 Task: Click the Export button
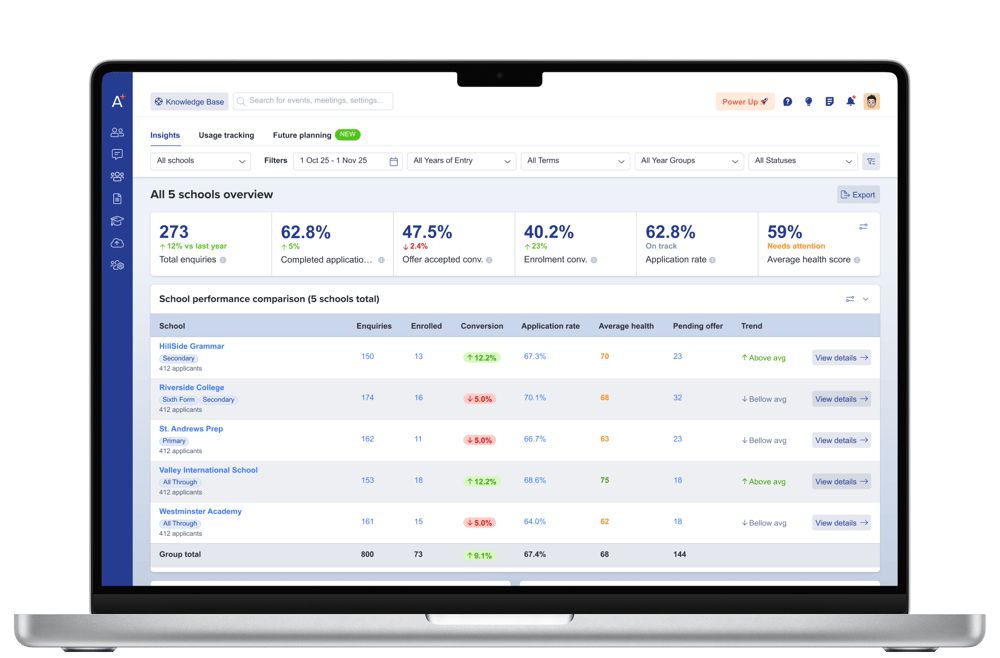pyautogui.click(x=858, y=195)
